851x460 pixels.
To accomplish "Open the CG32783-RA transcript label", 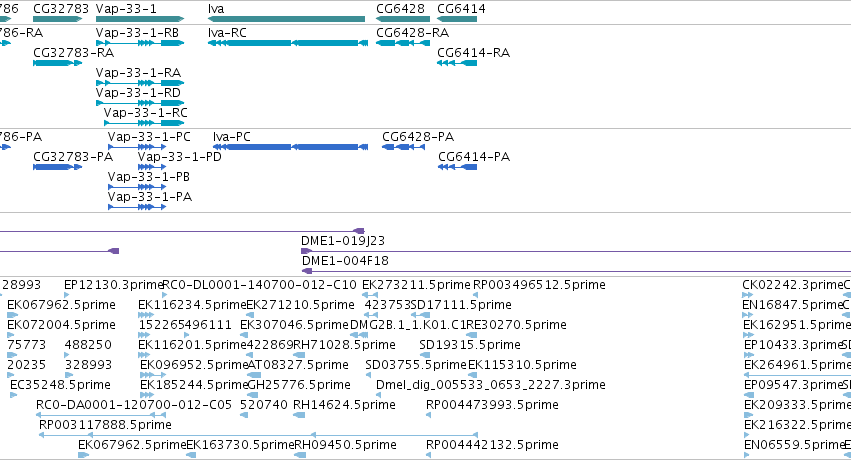I will (74, 53).
